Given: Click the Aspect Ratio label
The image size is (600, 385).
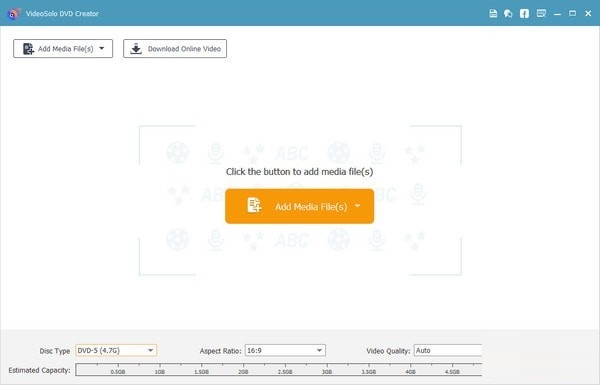Looking at the screenshot, I should click(x=220, y=351).
